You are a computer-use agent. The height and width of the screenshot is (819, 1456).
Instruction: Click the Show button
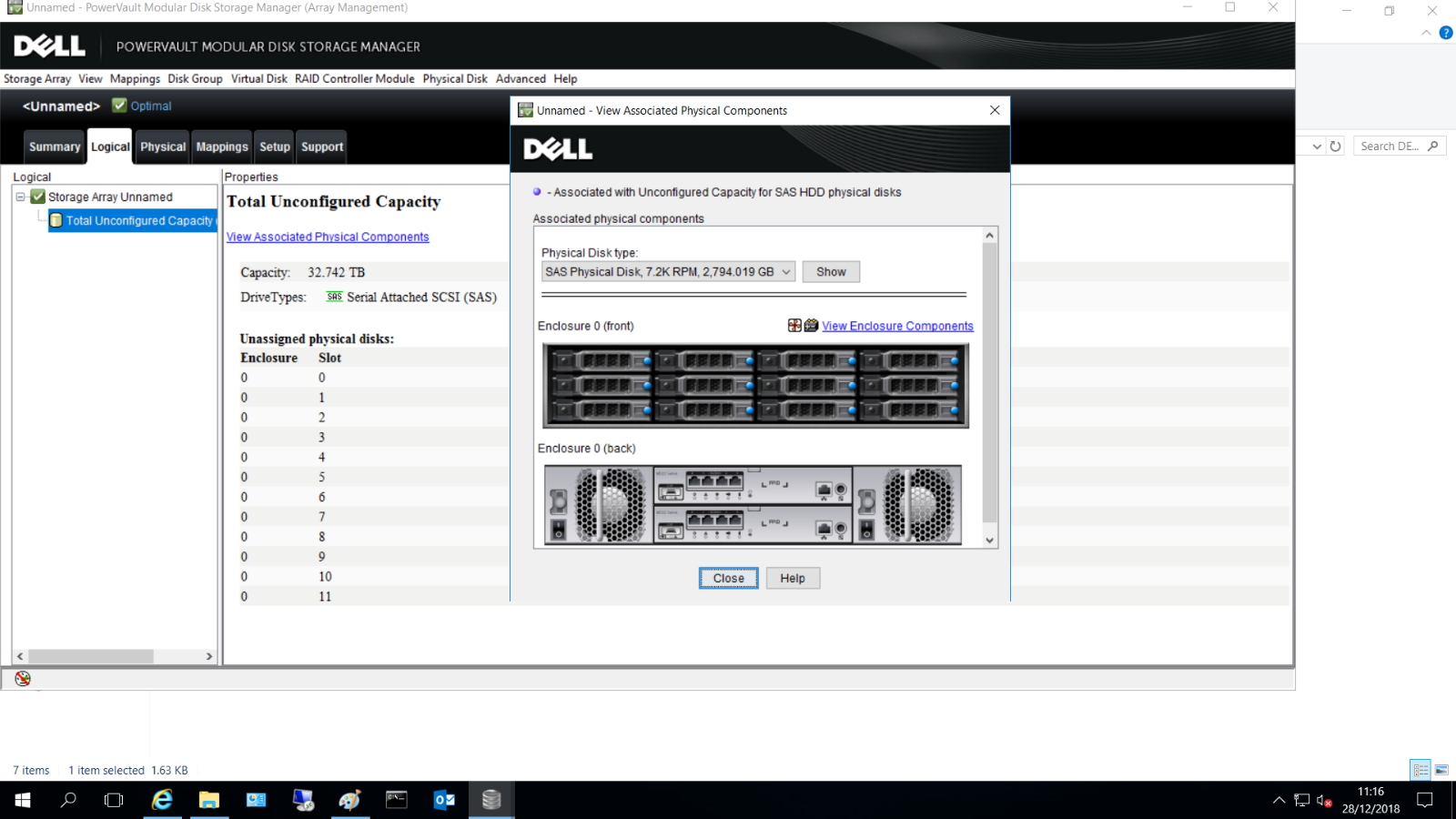(x=831, y=272)
